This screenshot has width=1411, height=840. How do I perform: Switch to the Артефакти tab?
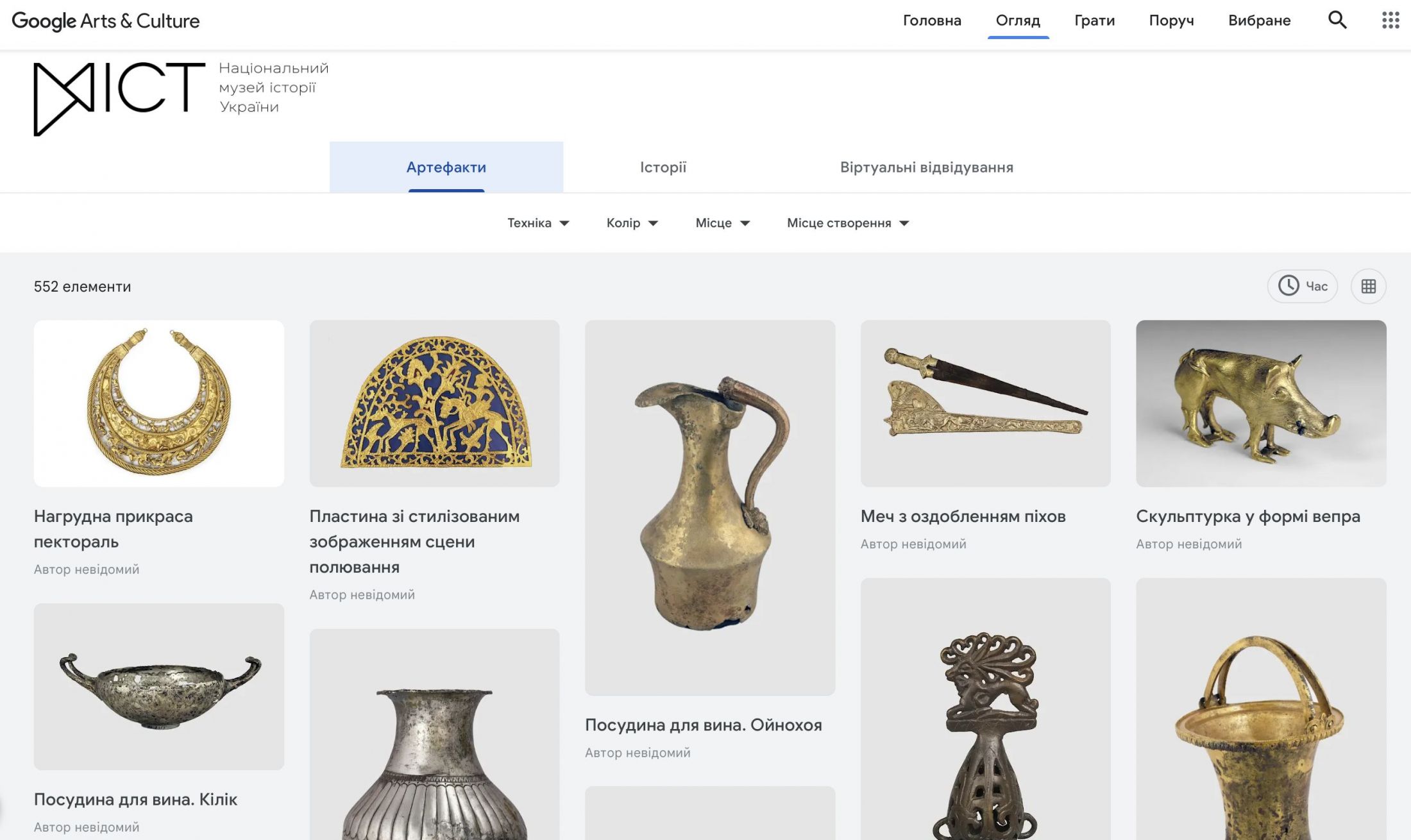[x=446, y=167]
